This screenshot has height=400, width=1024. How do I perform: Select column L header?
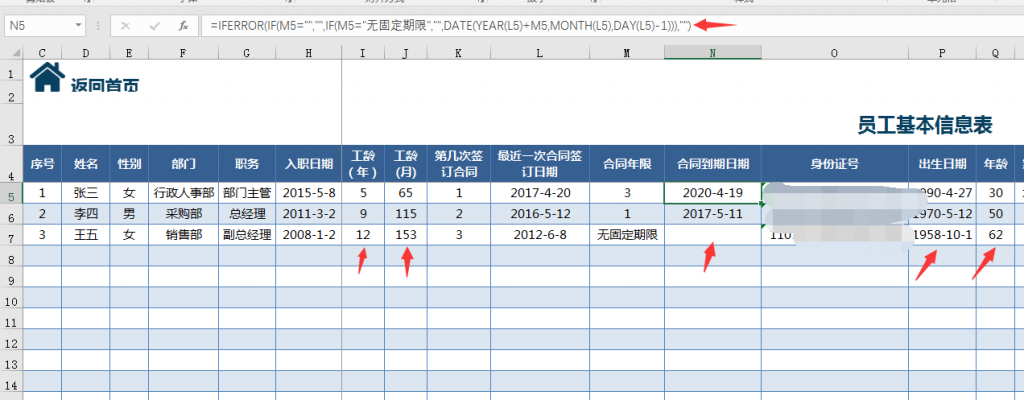539,52
